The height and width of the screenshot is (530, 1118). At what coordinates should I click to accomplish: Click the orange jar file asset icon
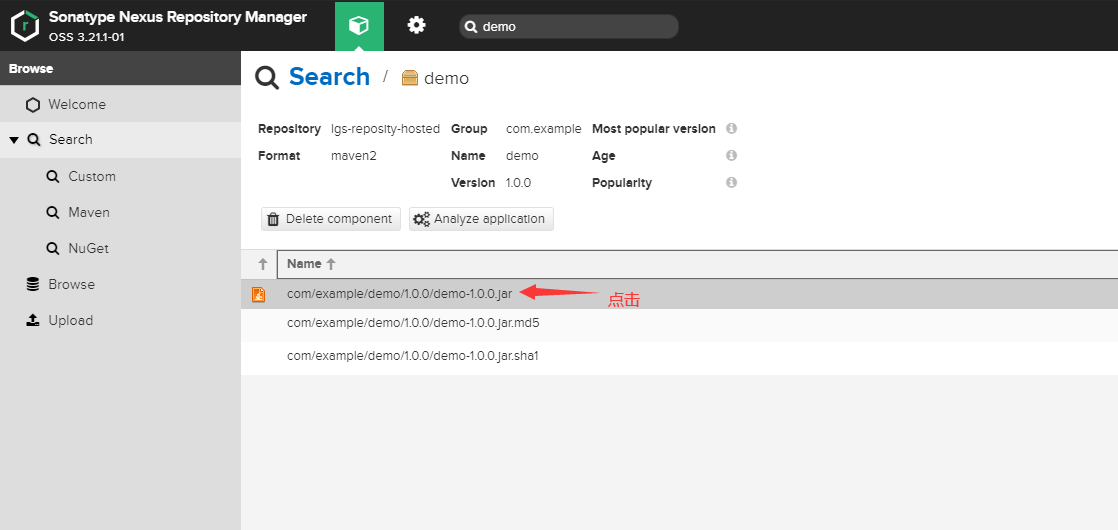[258, 293]
